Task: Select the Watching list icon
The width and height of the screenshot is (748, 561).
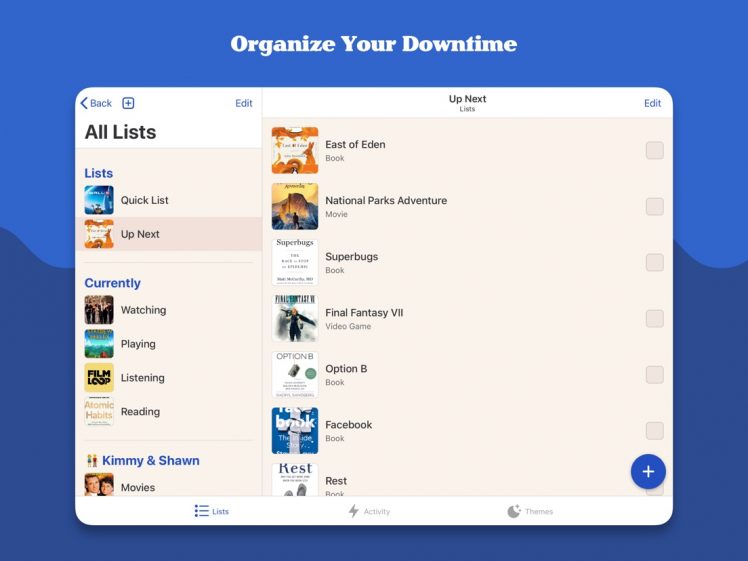Action: (99, 310)
